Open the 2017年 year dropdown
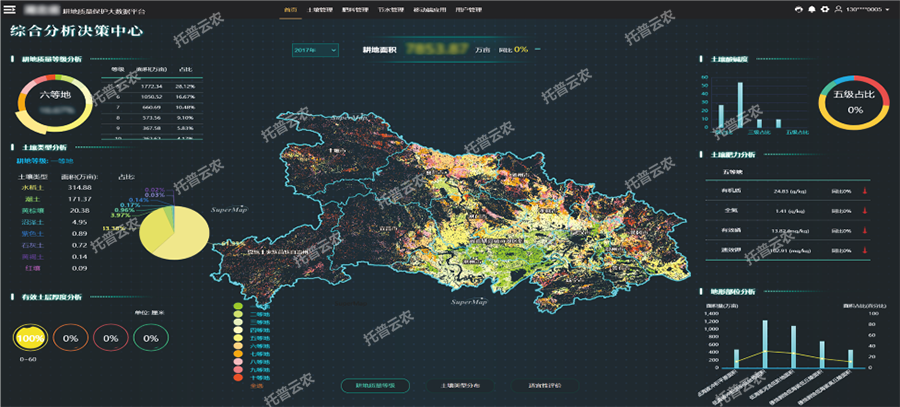The width and height of the screenshot is (900, 407). (x=315, y=49)
